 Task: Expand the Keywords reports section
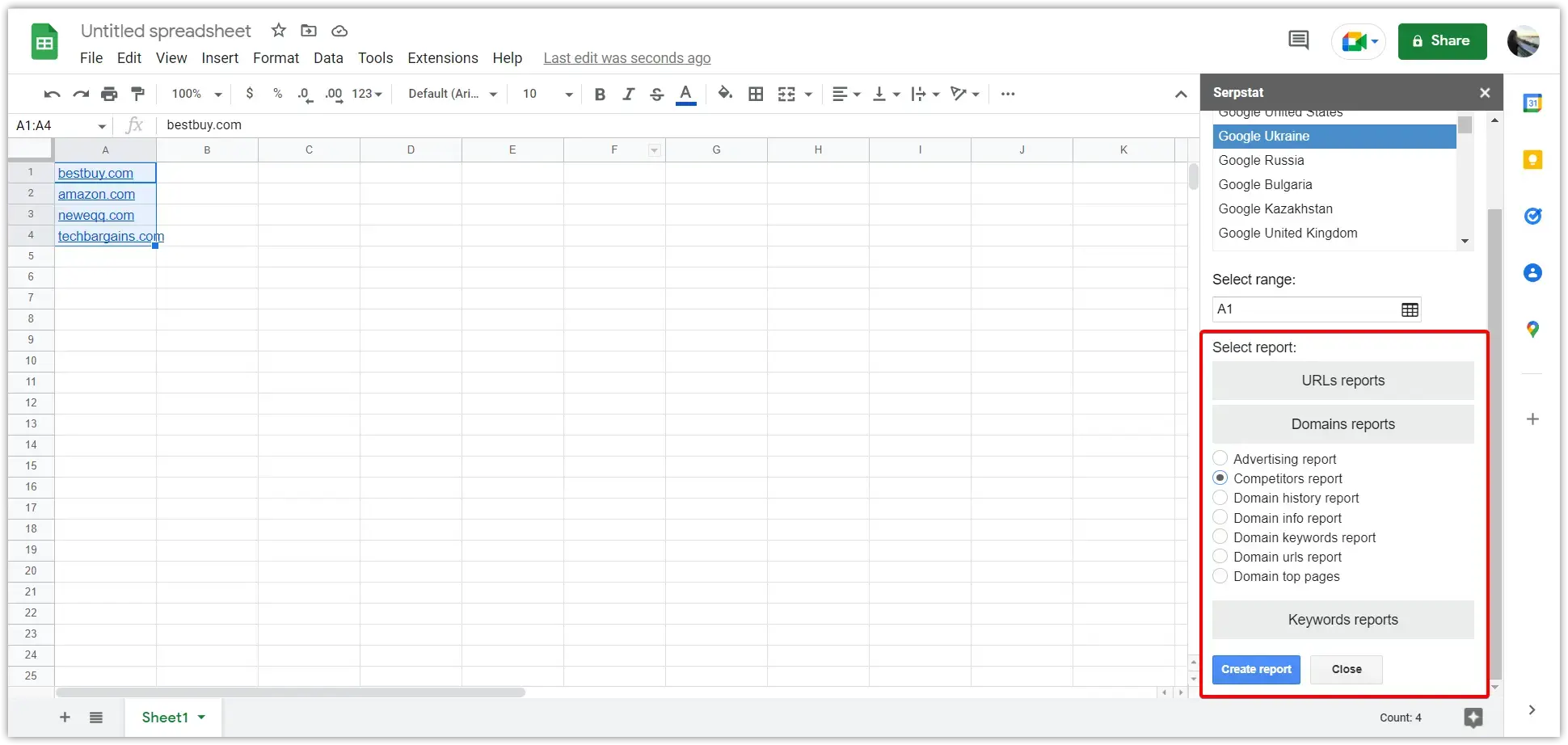pyautogui.click(x=1342, y=620)
